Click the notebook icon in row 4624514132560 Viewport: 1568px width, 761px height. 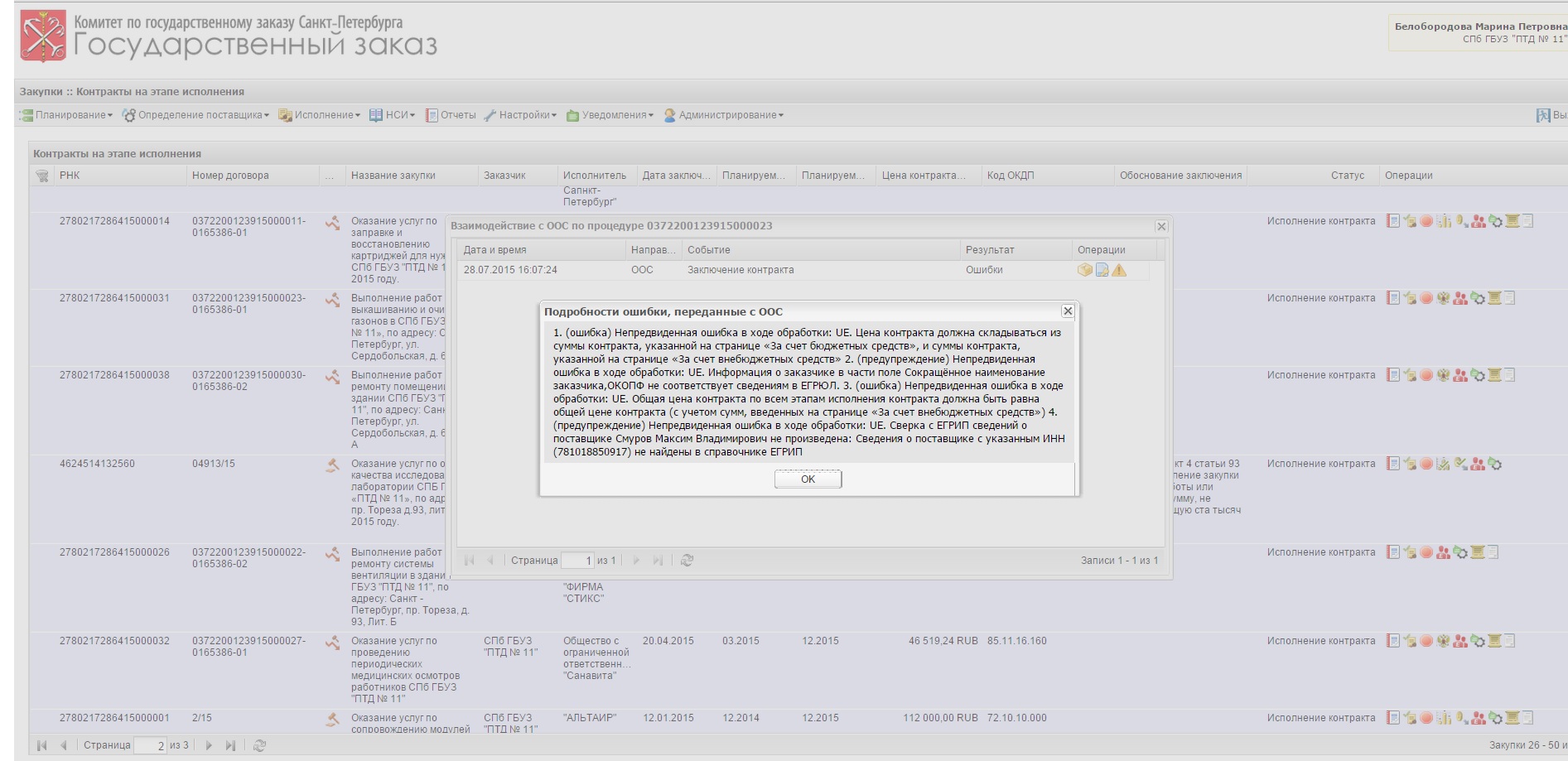pos(1393,464)
